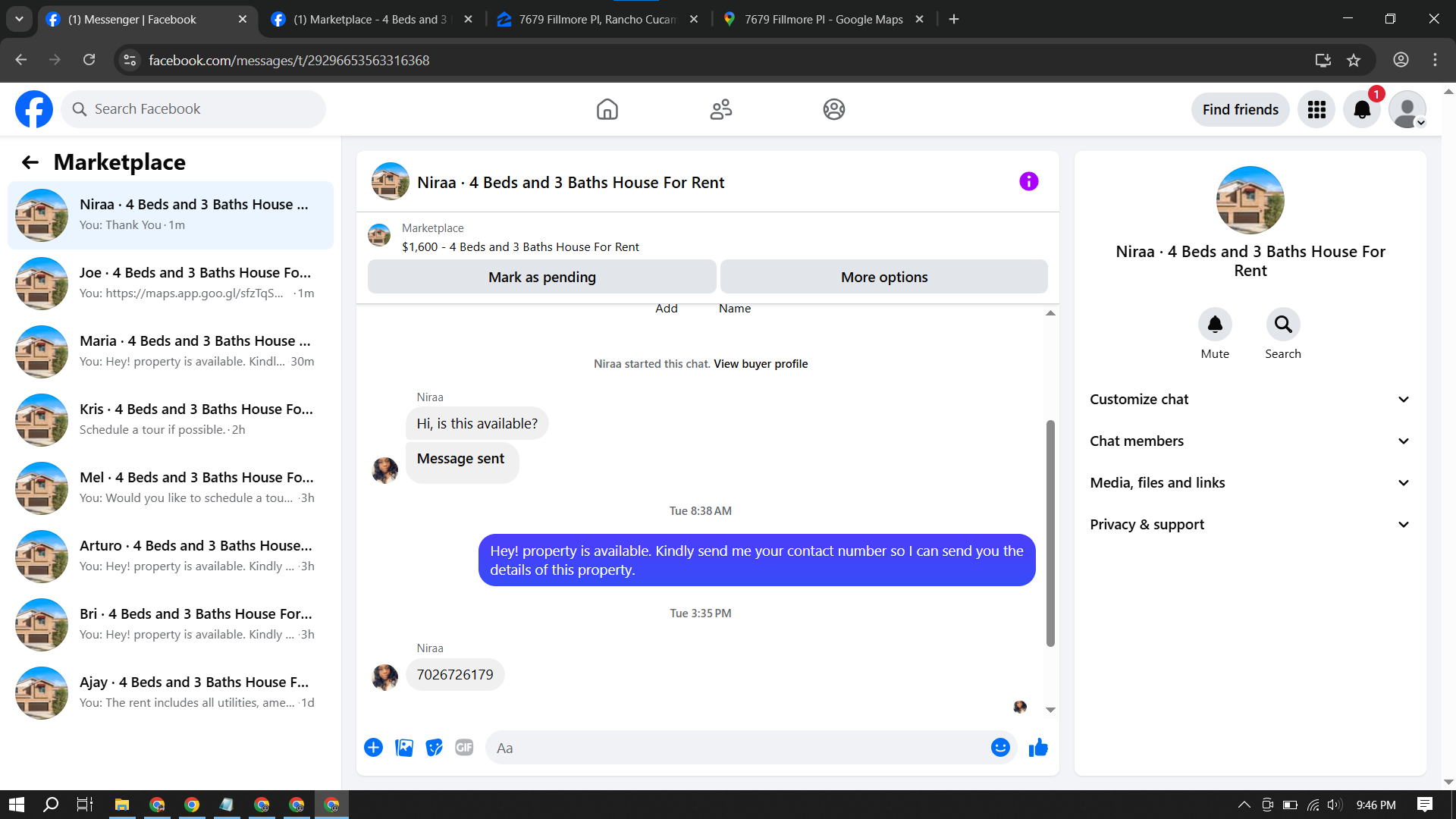Open Joe's conversation in Marketplace list

(171, 283)
